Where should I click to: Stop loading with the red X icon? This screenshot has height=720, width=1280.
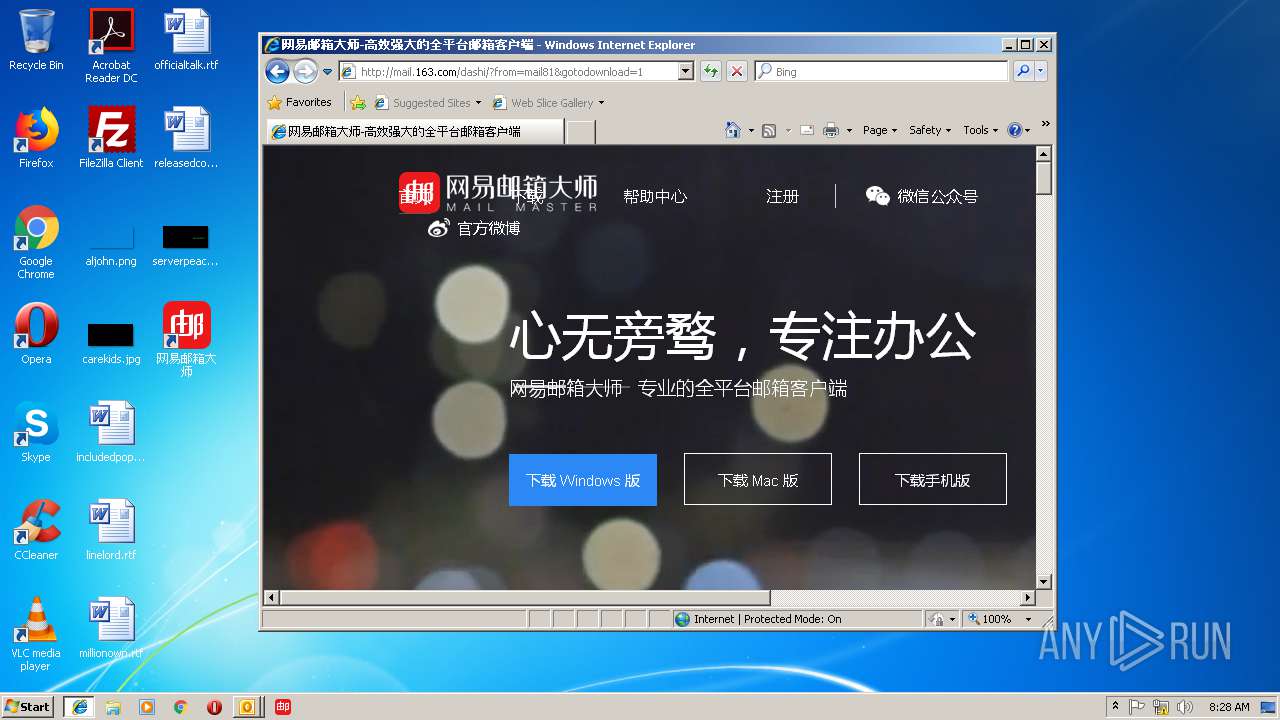point(737,72)
